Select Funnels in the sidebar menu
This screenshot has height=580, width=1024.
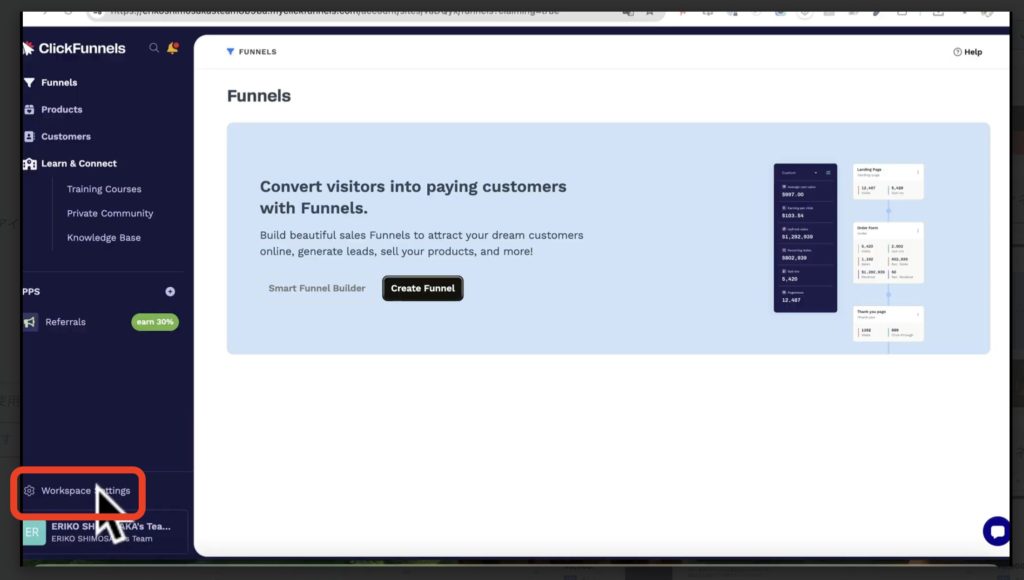tap(59, 83)
